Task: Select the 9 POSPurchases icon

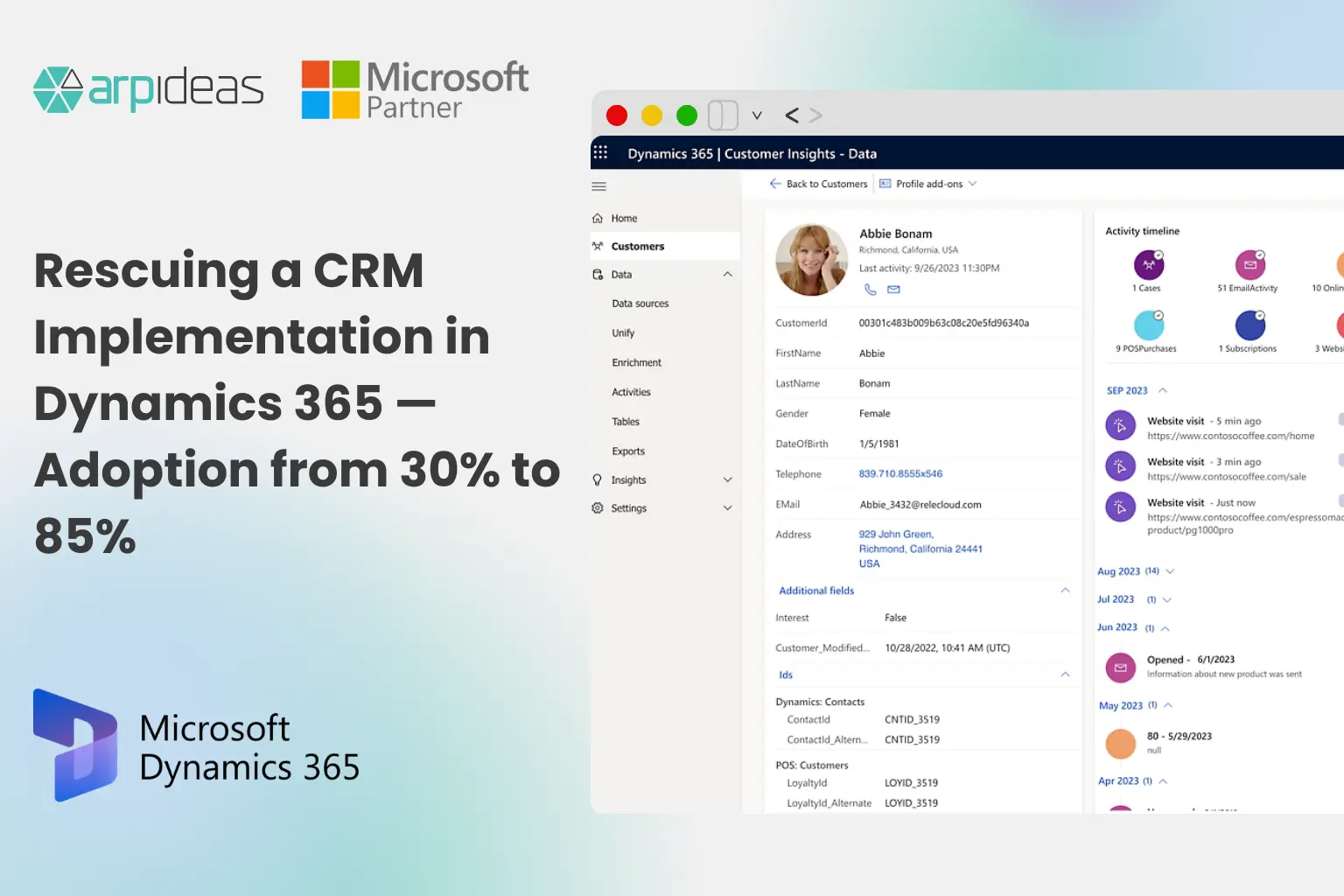Action: point(1149,325)
